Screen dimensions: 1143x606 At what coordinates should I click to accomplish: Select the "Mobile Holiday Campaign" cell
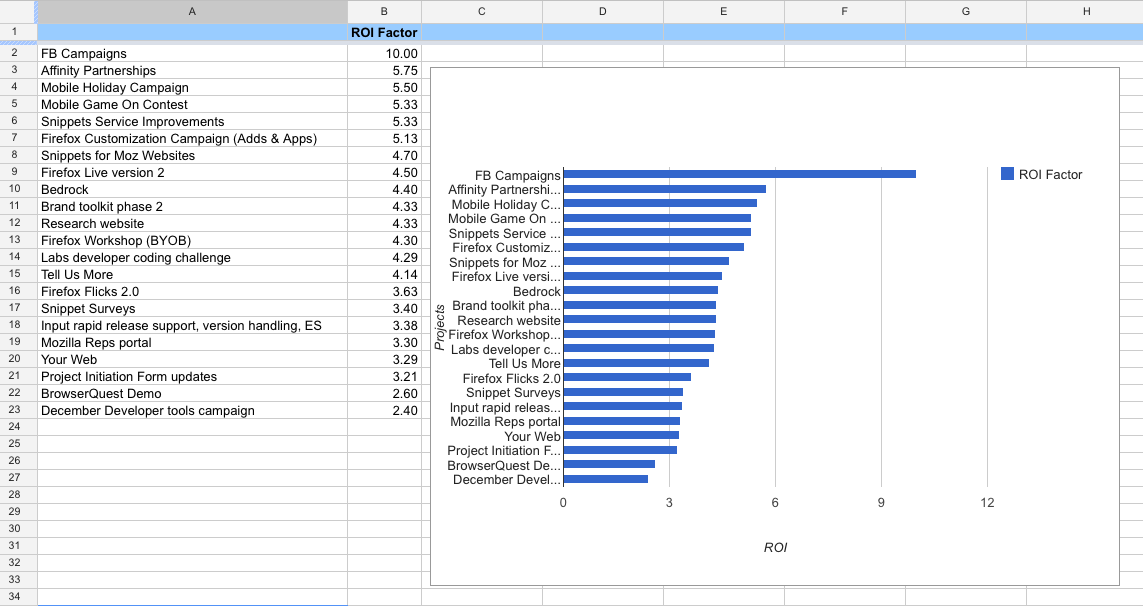tap(192, 88)
